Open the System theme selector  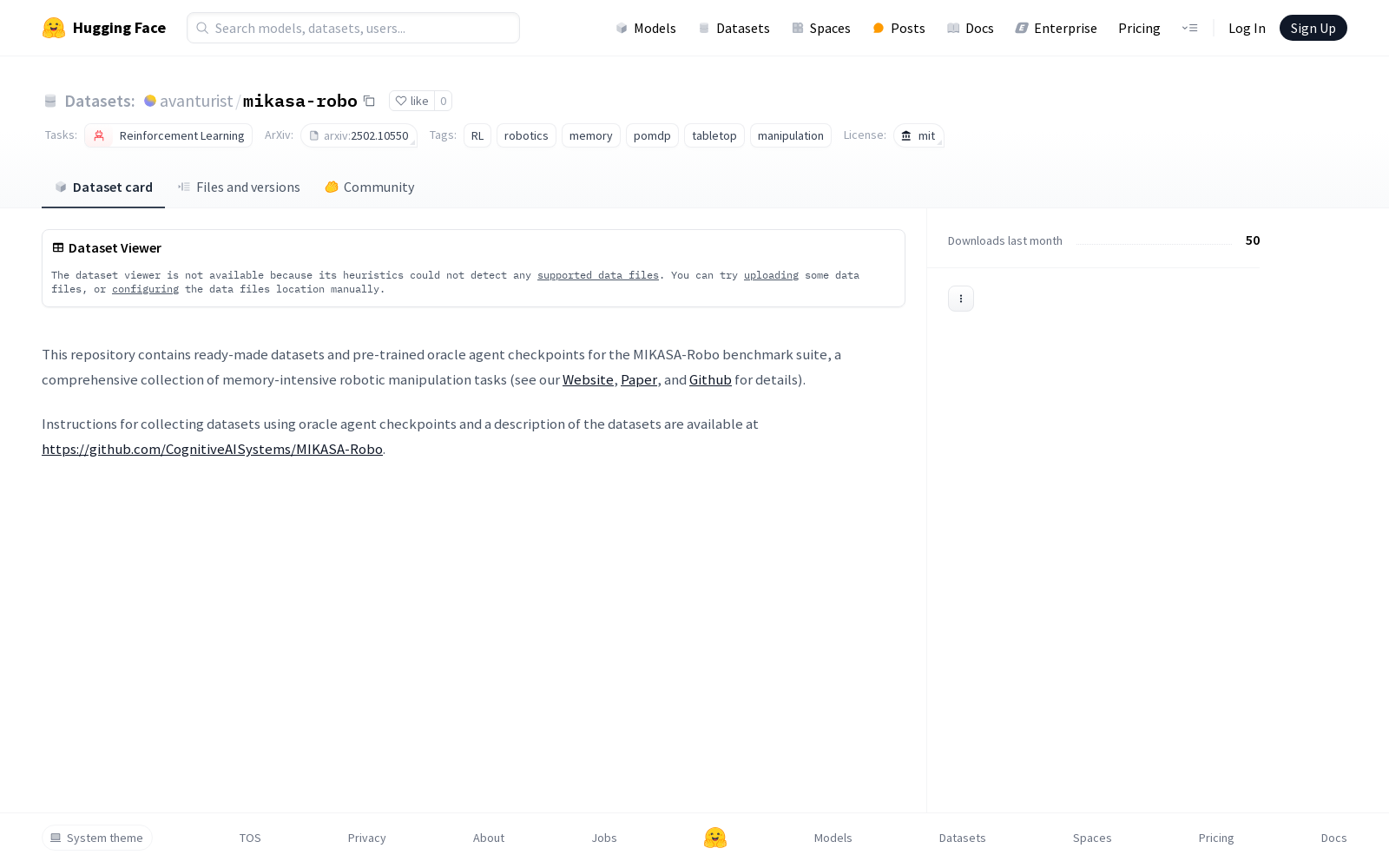click(x=97, y=838)
